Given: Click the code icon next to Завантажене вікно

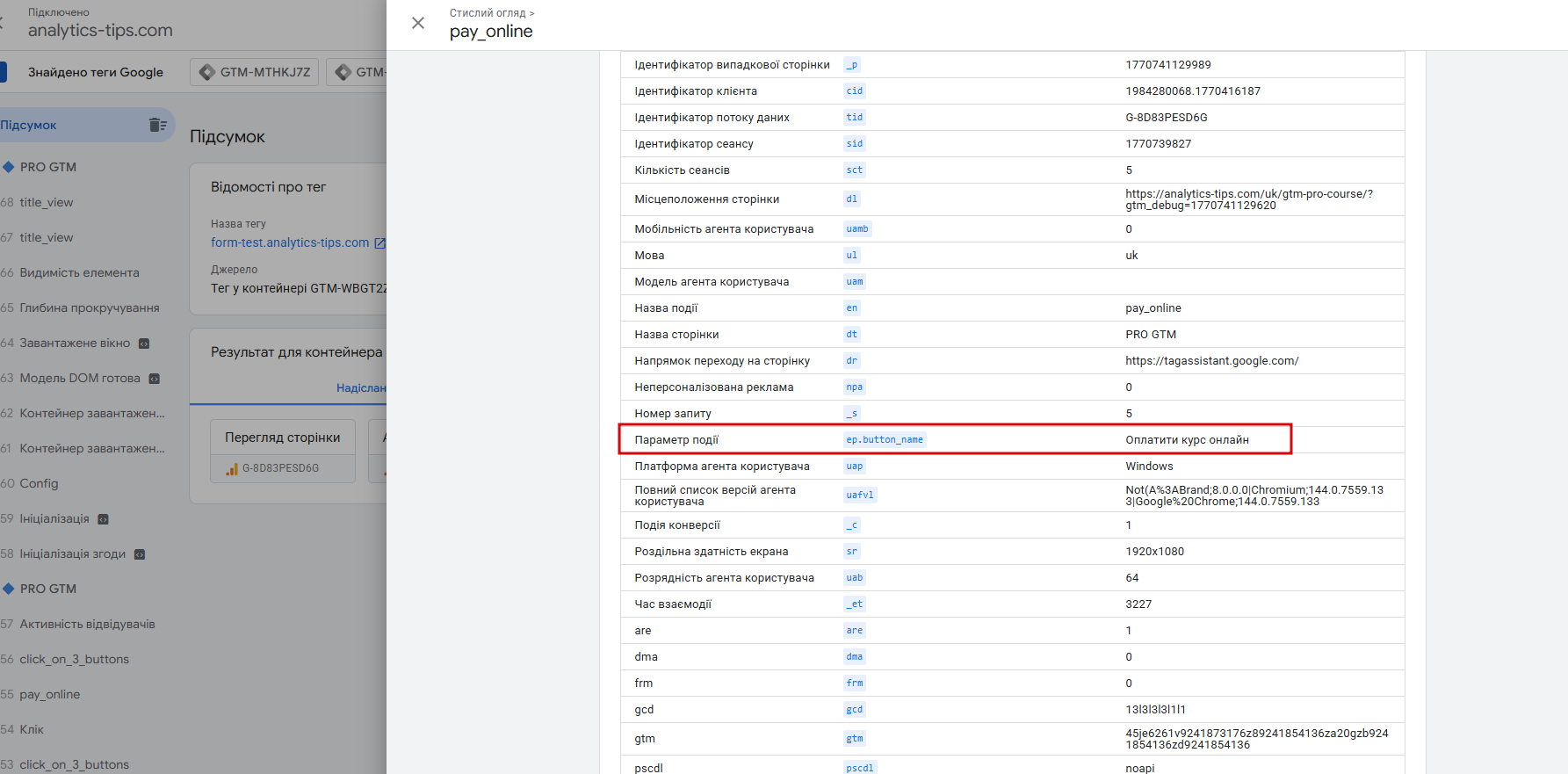Looking at the screenshot, I should click(x=144, y=344).
